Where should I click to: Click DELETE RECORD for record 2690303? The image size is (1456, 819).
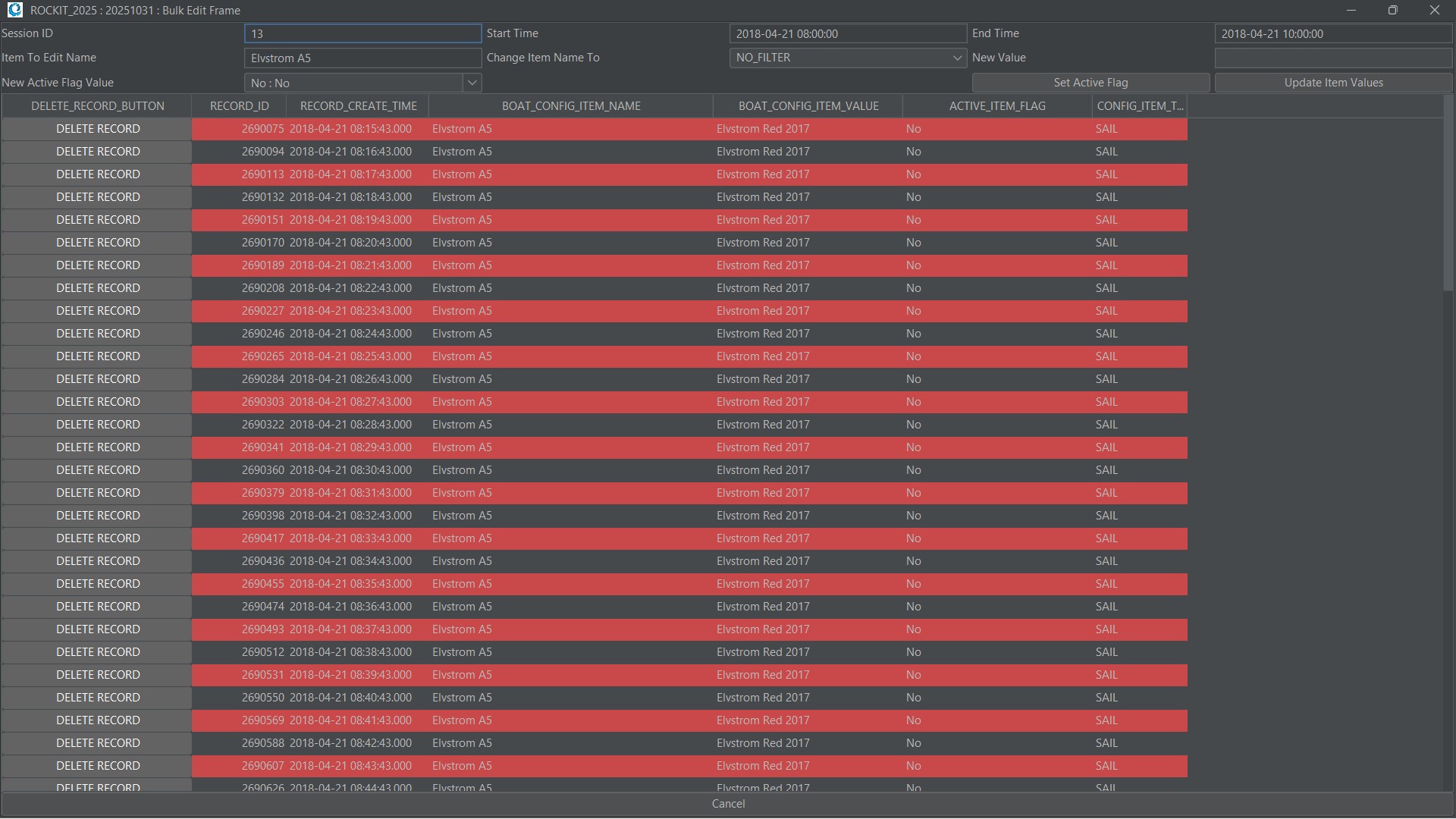coord(97,402)
